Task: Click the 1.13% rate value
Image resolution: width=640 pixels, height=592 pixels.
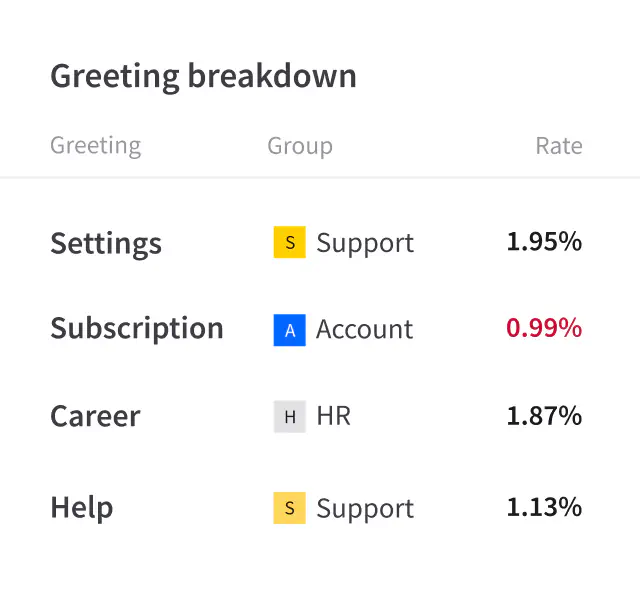Action: coord(544,507)
